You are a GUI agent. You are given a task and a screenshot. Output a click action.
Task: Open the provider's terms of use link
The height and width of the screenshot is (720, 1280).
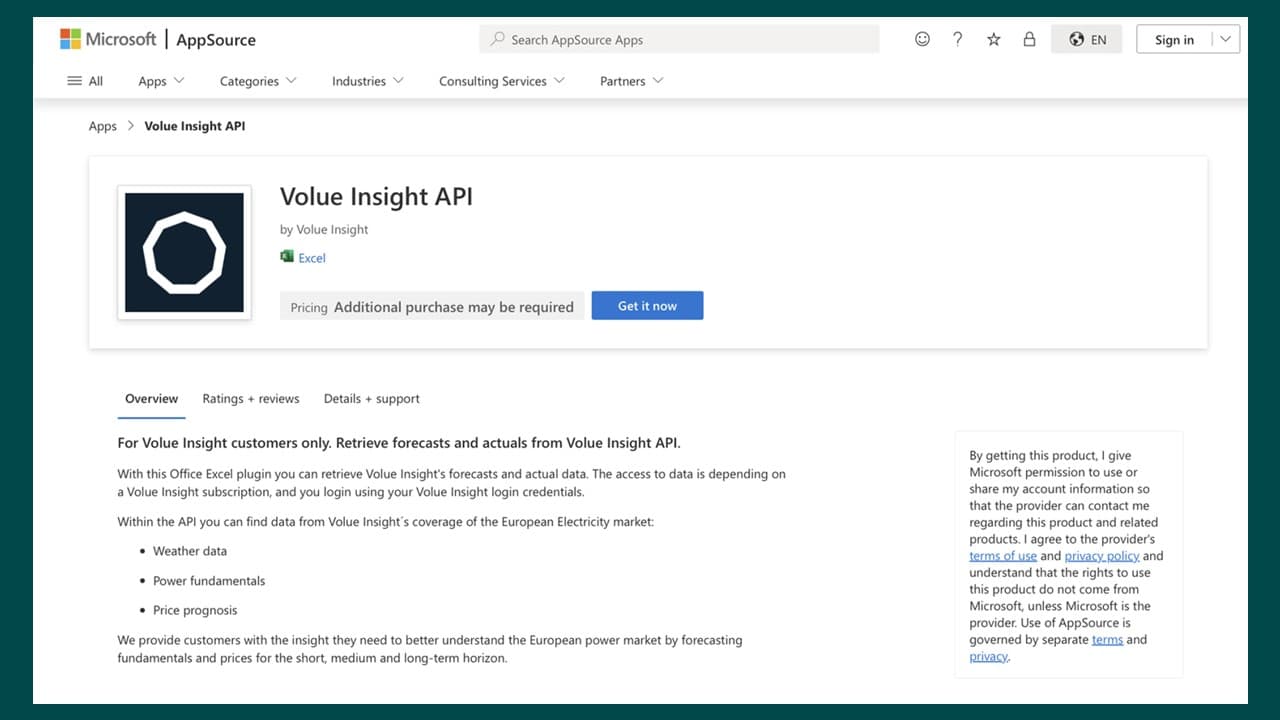click(x=1002, y=556)
